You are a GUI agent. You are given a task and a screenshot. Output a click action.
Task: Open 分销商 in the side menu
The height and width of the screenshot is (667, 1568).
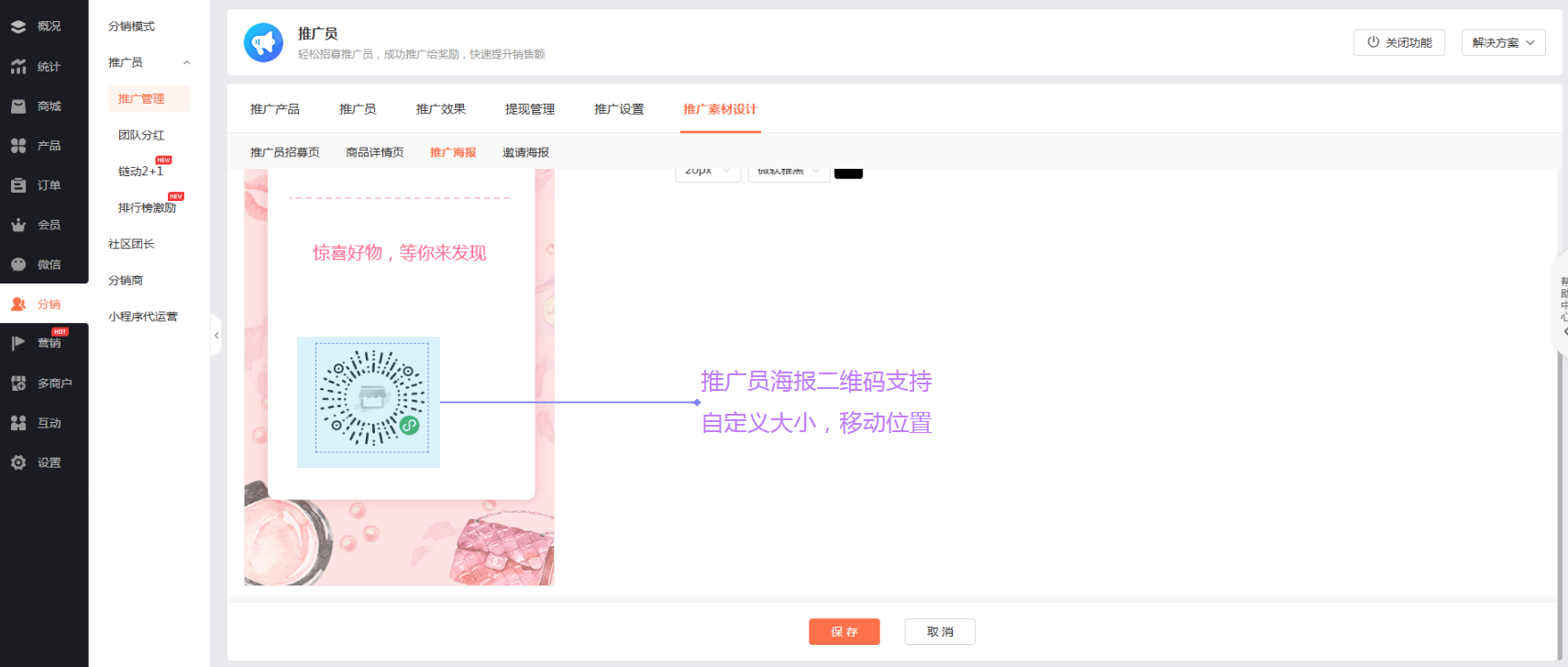pyautogui.click(x=126, y=281)
